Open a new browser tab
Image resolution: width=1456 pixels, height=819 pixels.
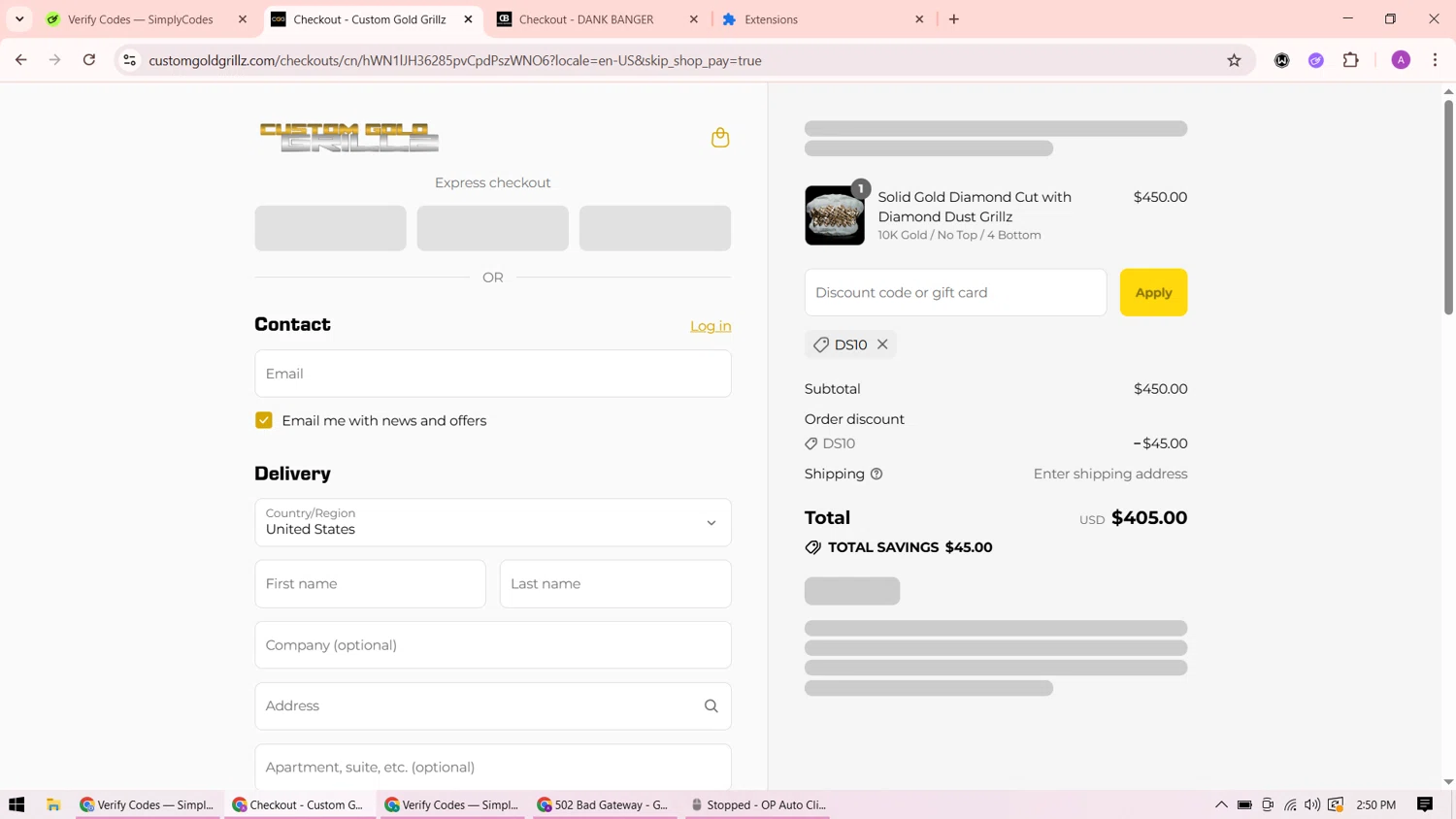click(954, 19)
